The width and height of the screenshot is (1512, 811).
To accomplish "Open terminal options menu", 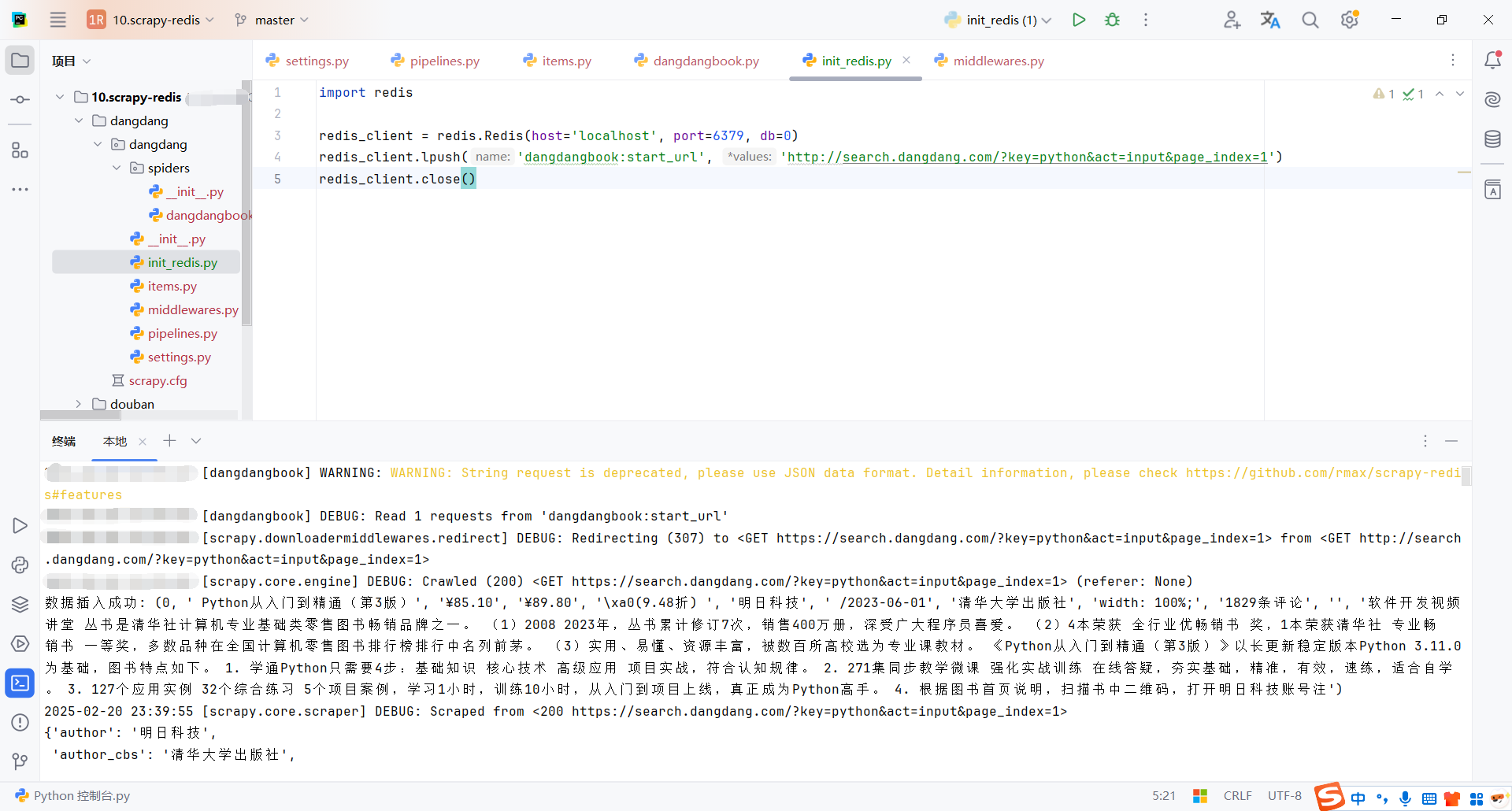I will click(1425, 441).
